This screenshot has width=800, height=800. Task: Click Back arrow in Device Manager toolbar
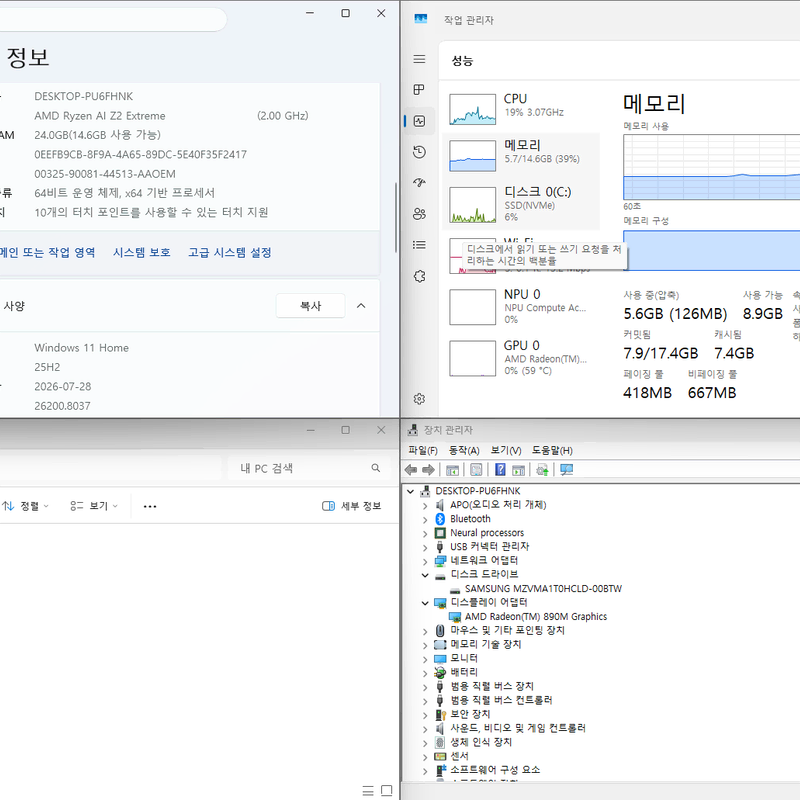pyautogui.click(x=411, y=469)
